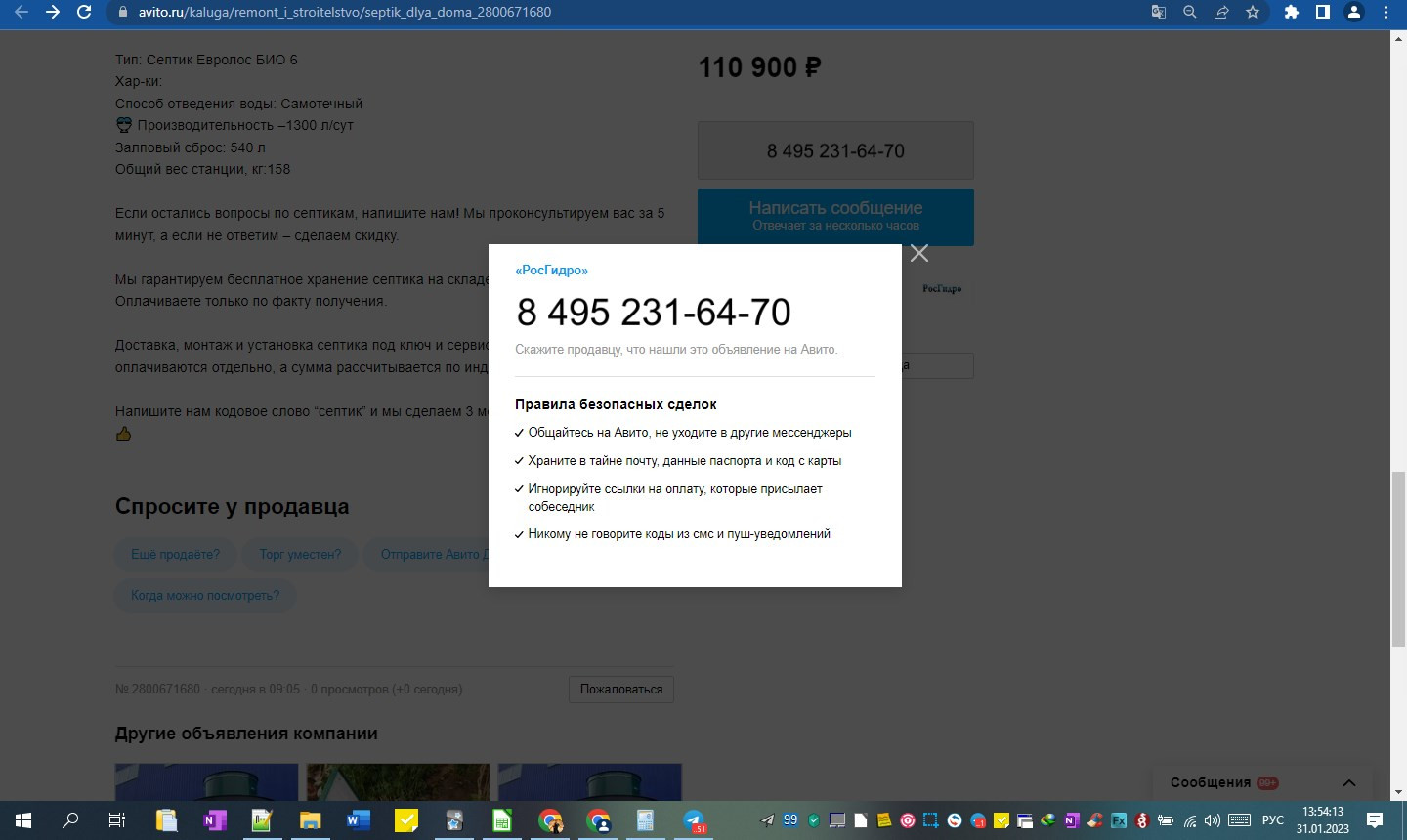Open Telegram from the taskbar
Viewport: 1407px width, 840px height.
[x=694, y=820]
